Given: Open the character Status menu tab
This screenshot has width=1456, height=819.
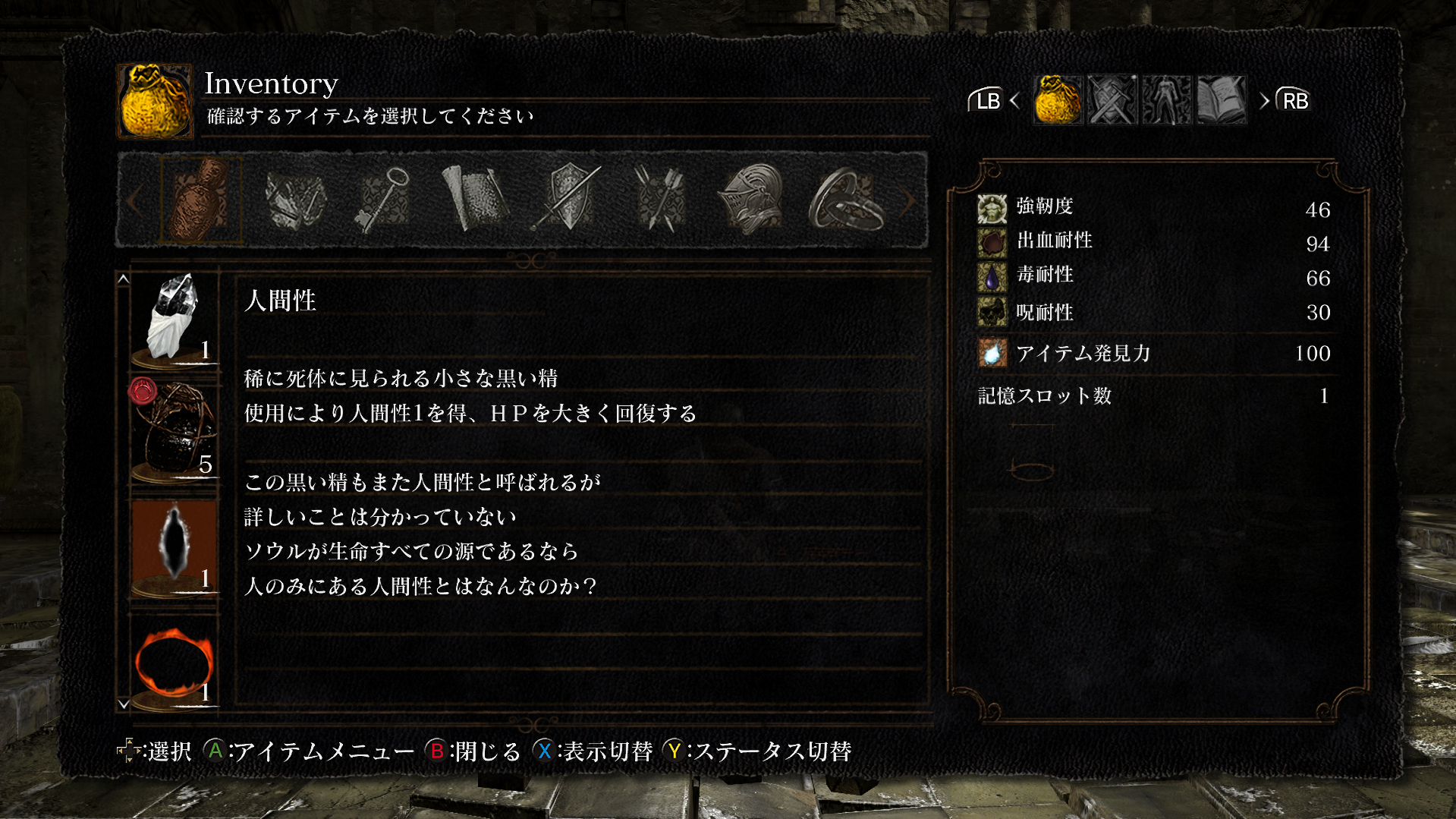Looking at the screenshot, I should pyautogui.click(x=1167, y=99).
